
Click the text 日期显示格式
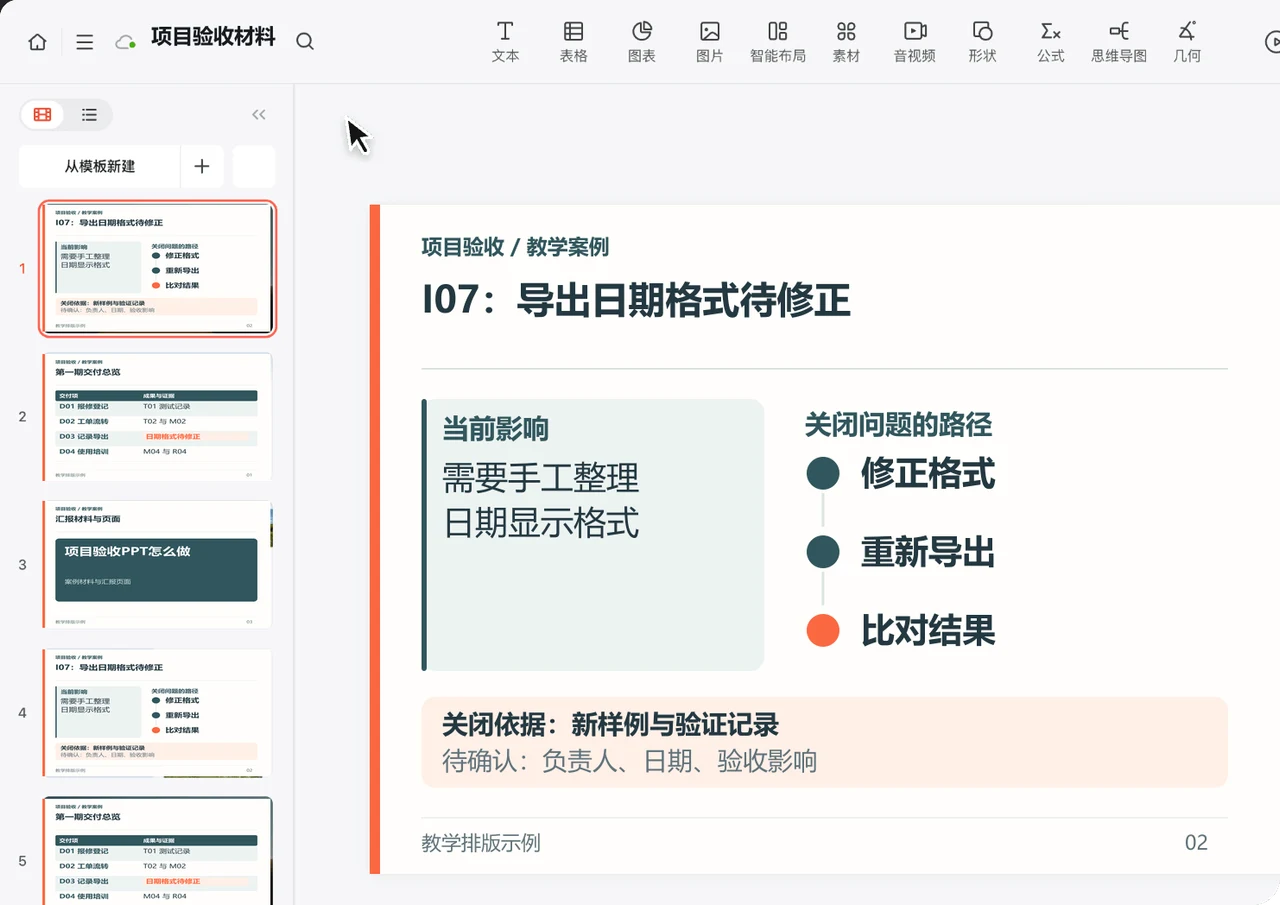[x=540, y=523]
